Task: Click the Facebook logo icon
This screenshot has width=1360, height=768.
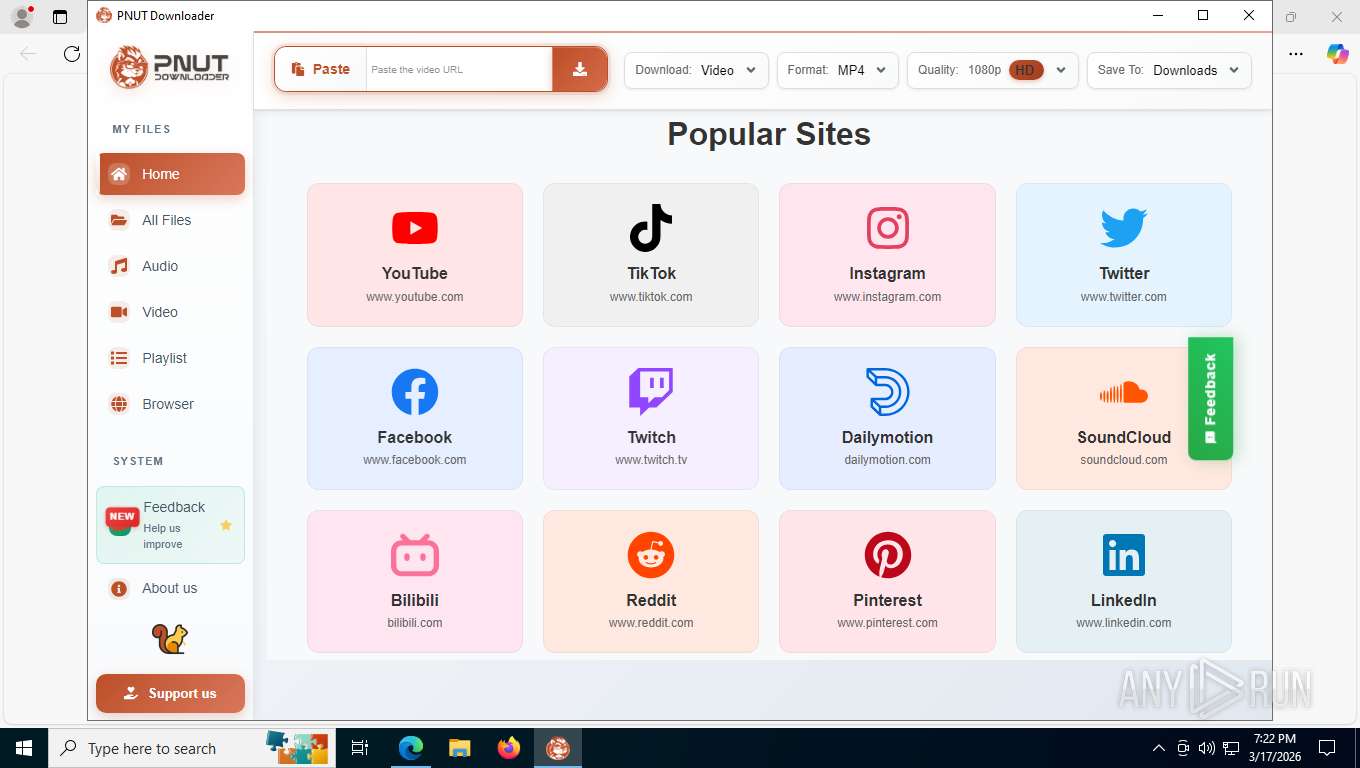Action: point(415,392)
